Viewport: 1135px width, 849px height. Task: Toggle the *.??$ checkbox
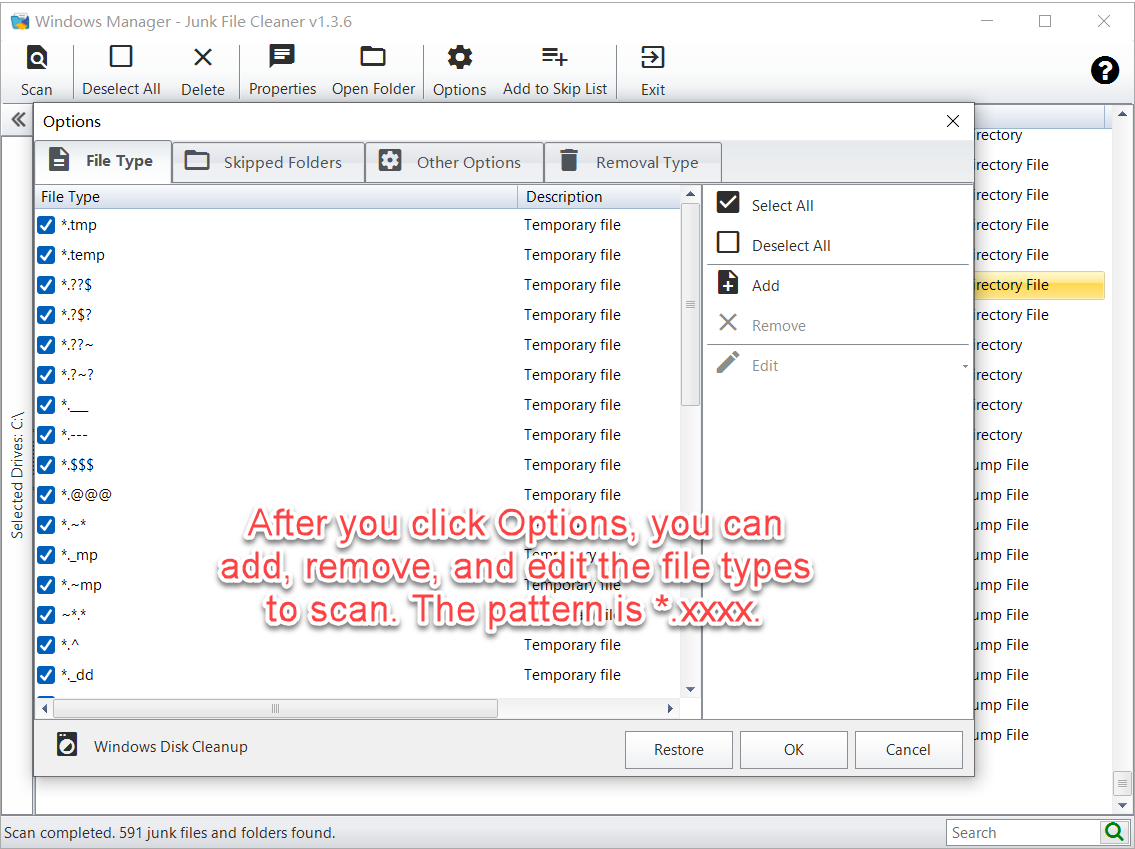[46, 285]
